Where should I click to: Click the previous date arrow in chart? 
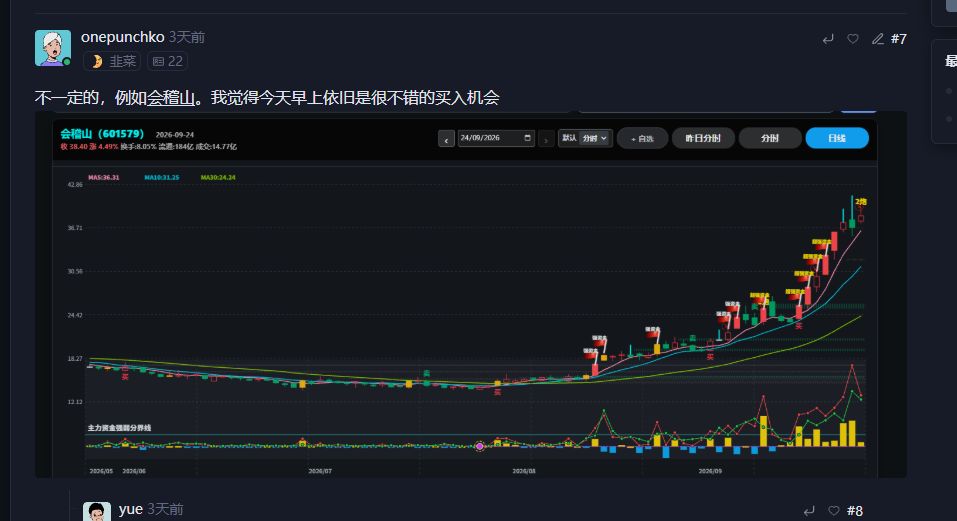[446, 139]
